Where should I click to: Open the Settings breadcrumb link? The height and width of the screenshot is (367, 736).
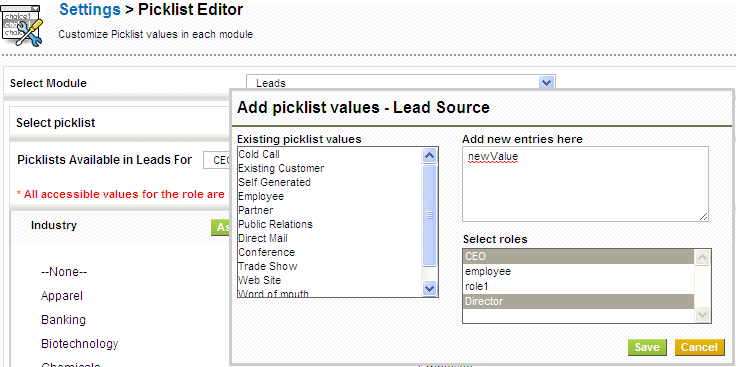[90, 10]
